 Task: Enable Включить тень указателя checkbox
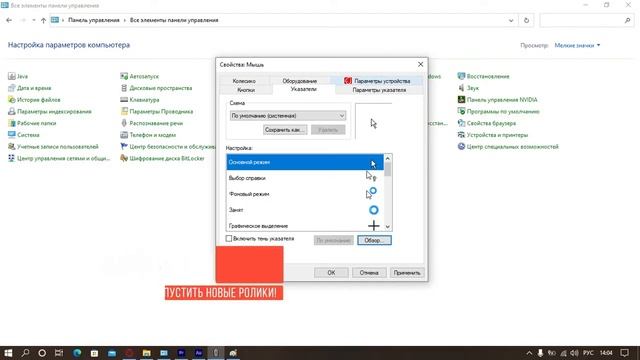point(229,238)
